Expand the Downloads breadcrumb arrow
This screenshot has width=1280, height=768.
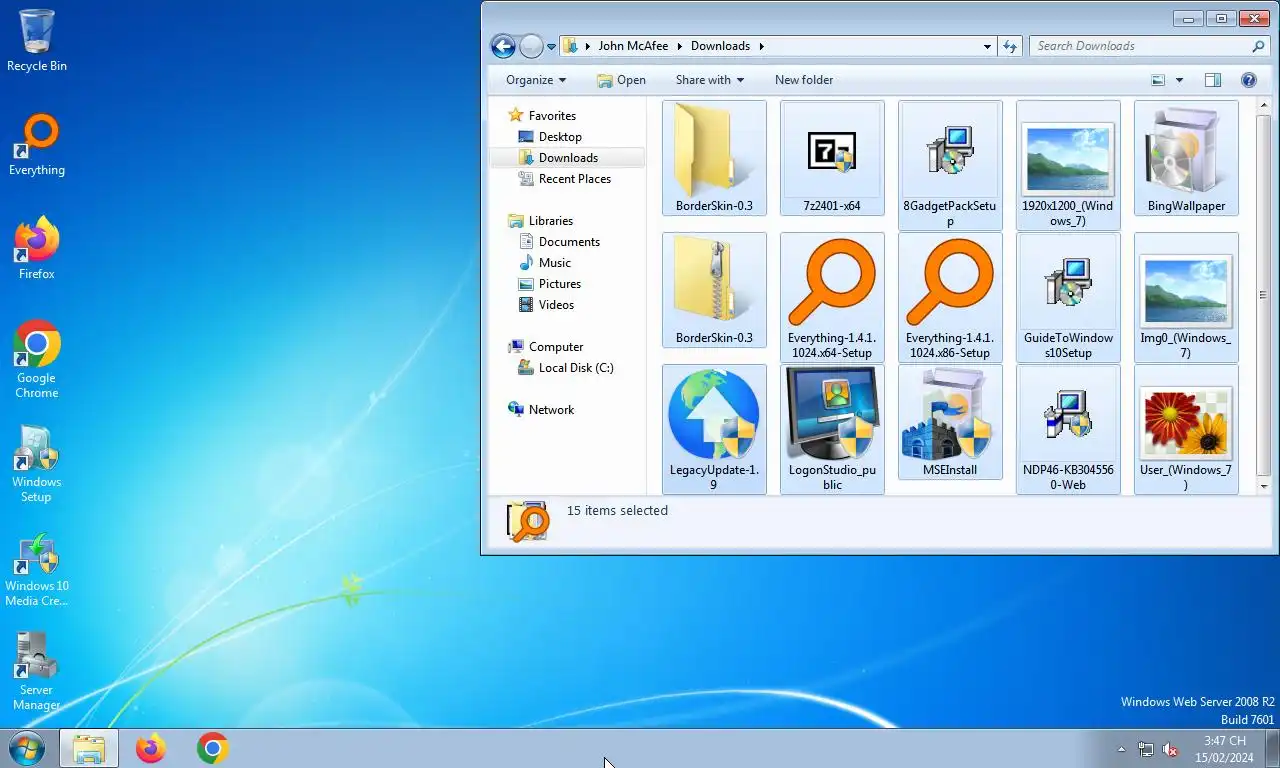point(761,46)
